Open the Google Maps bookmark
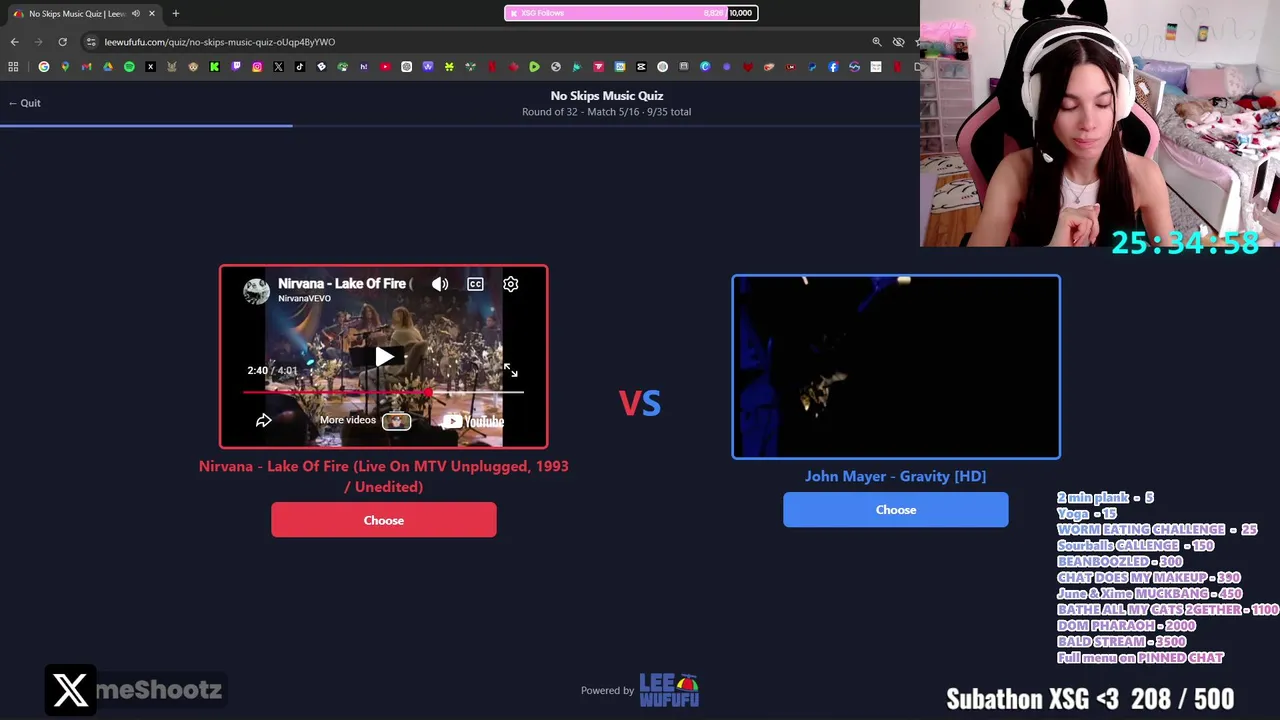Image resolution: width=1280 pixels, height=720 pixels. pos(65,67)
